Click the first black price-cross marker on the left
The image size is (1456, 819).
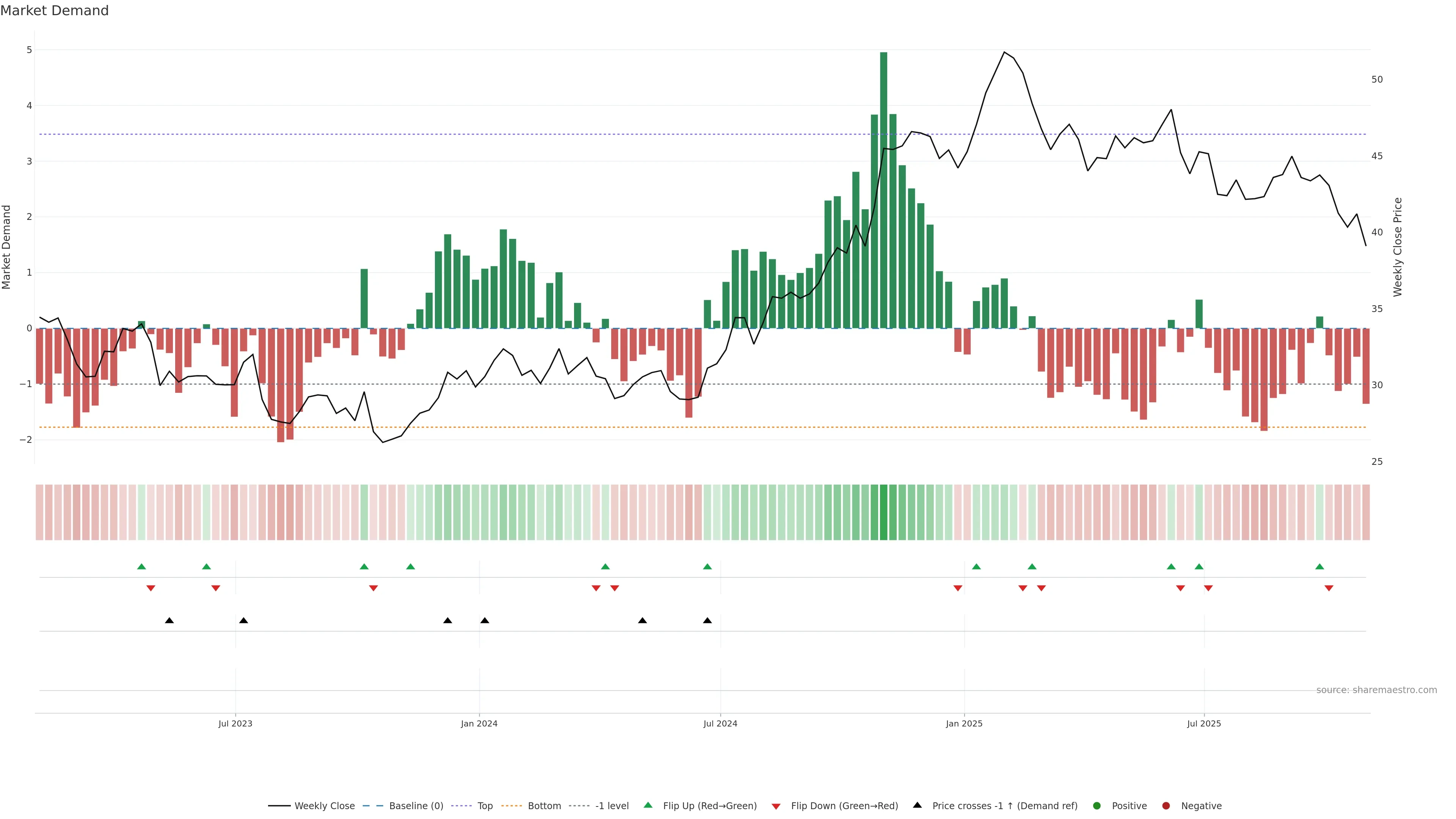[169, 620]
